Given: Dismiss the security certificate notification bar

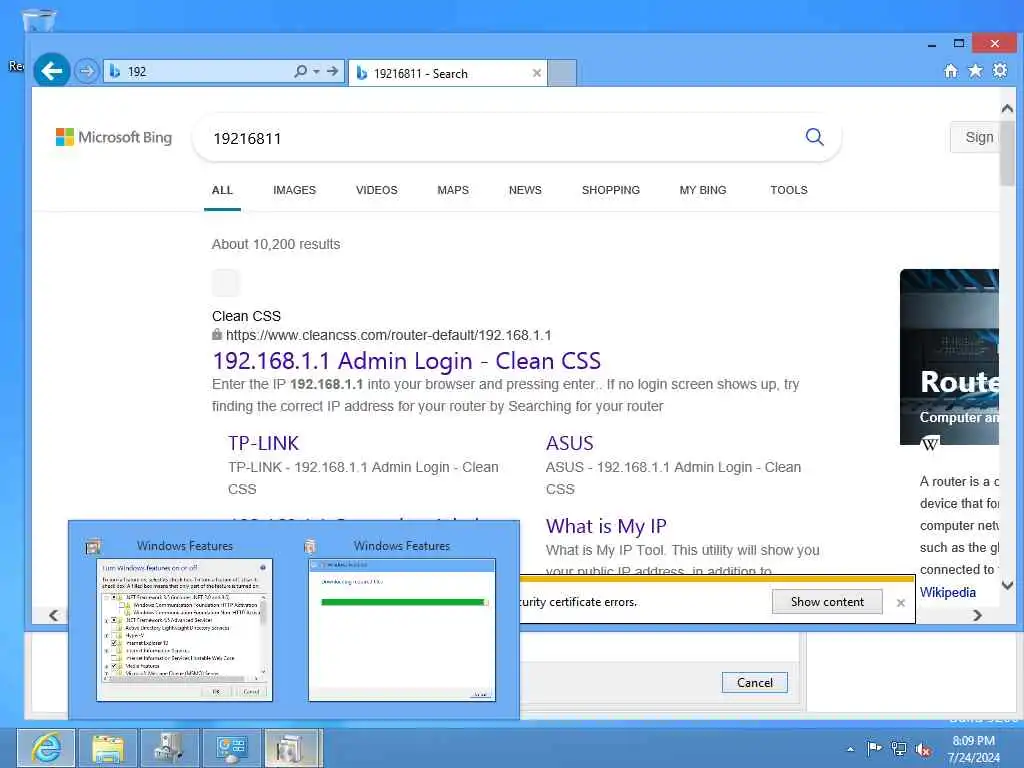Looking at the screenshot, I should (x=901, y=603).
